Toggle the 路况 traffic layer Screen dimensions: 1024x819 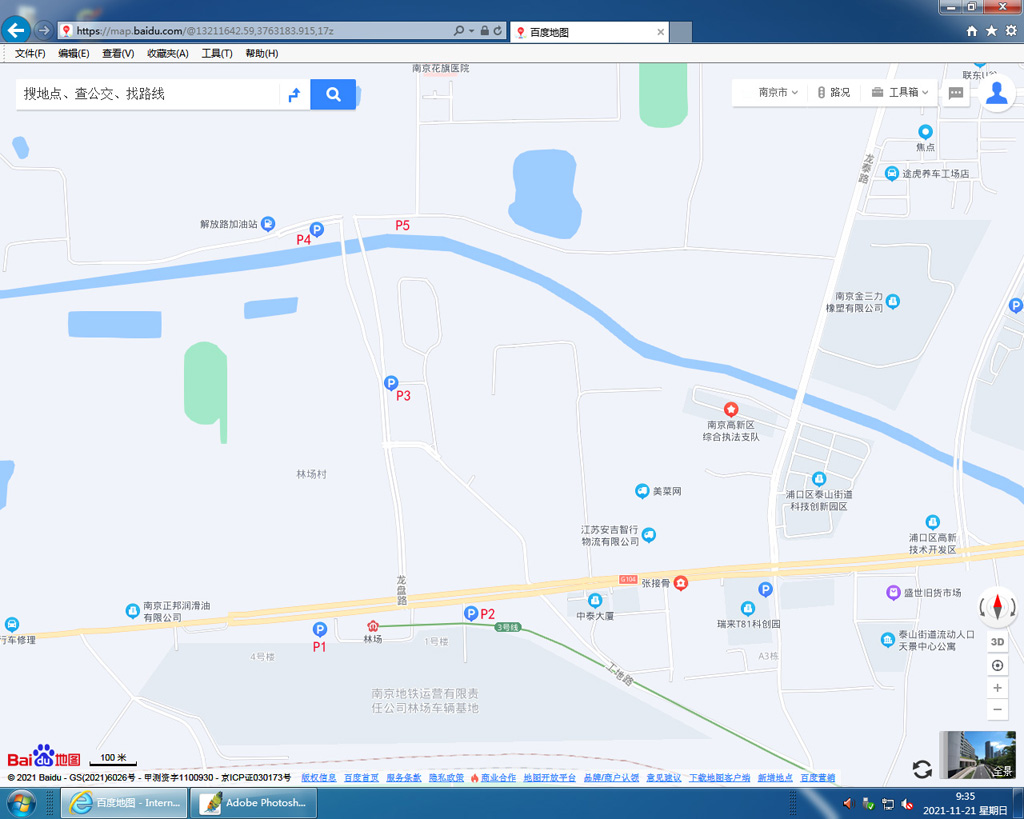click(834, 92)
